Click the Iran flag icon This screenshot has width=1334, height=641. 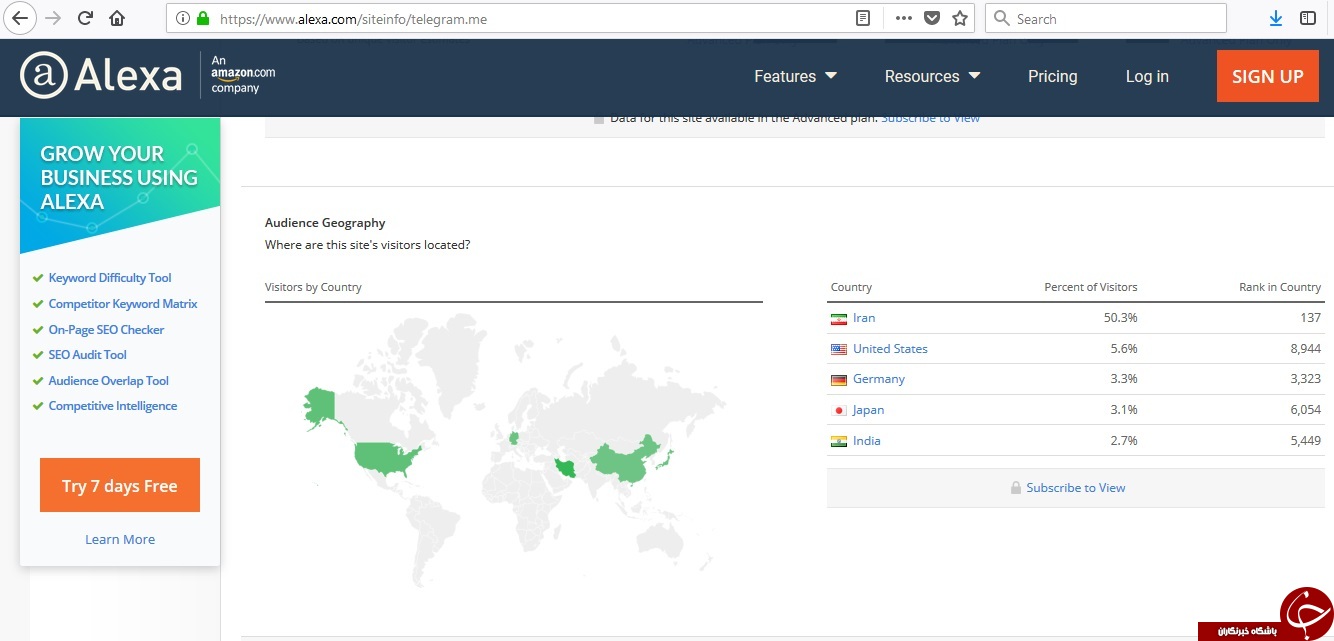(x=838, y=319)
